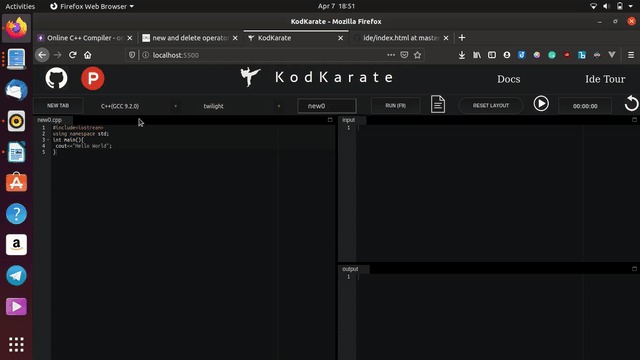The image size is (640, 360).
Task: Expand Firefox Web Browser app menu
Action: click(92, 6)
